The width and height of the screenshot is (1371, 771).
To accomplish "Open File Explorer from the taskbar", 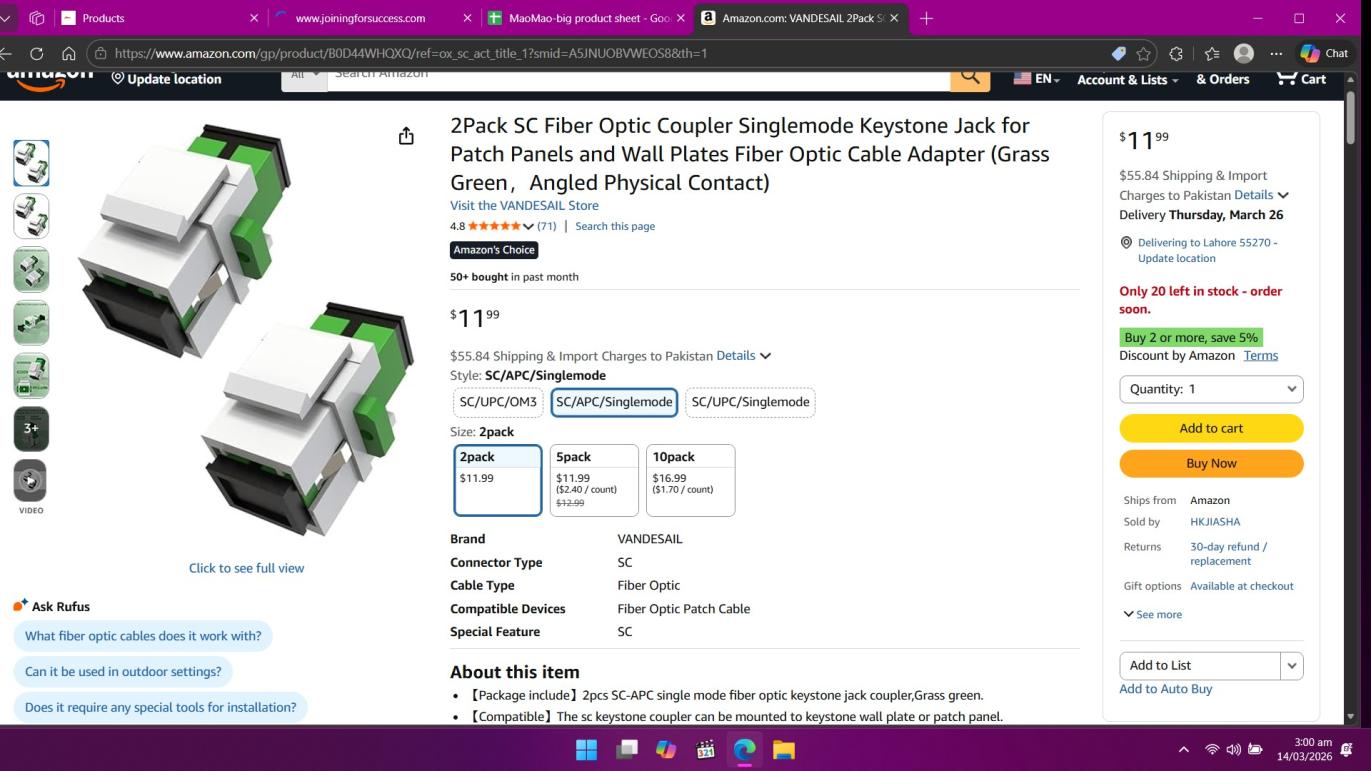I will [784, 750].
